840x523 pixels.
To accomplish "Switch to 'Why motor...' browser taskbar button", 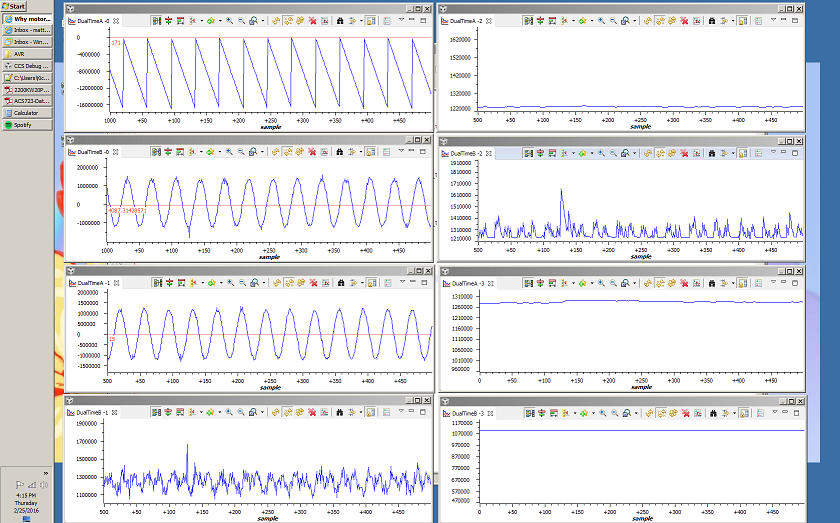I will tap(27, 19).
